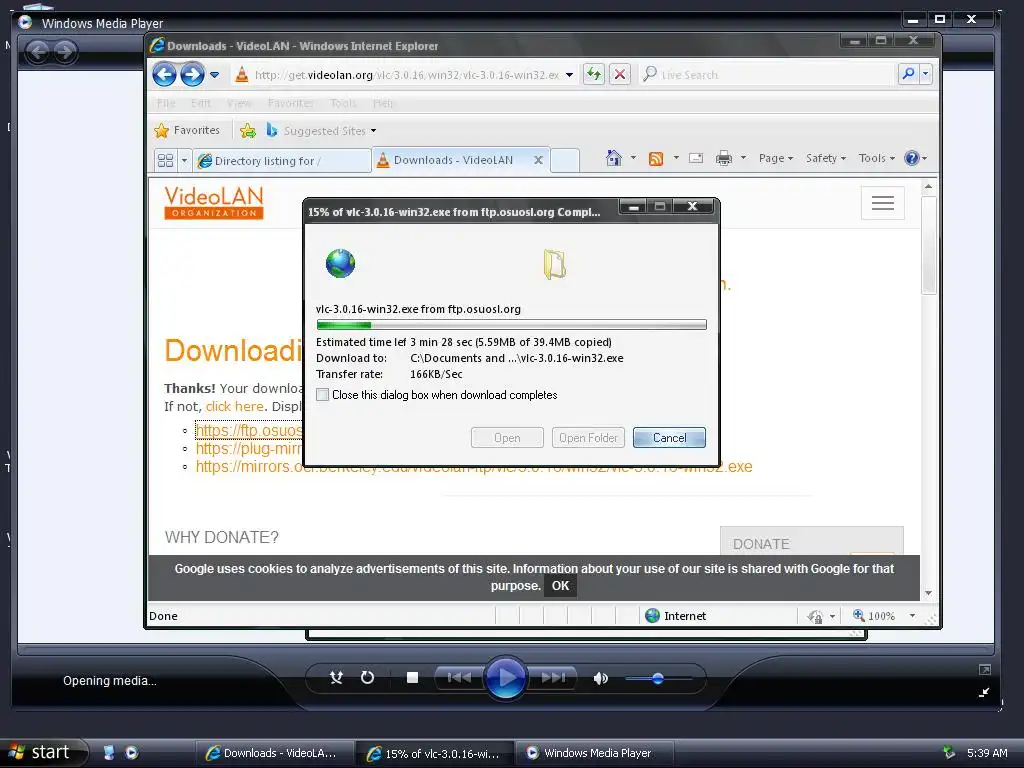Switch to Windows Media Player taskbar button
The width and height of the screenshot is (1024, 768).
pos(594,753)
